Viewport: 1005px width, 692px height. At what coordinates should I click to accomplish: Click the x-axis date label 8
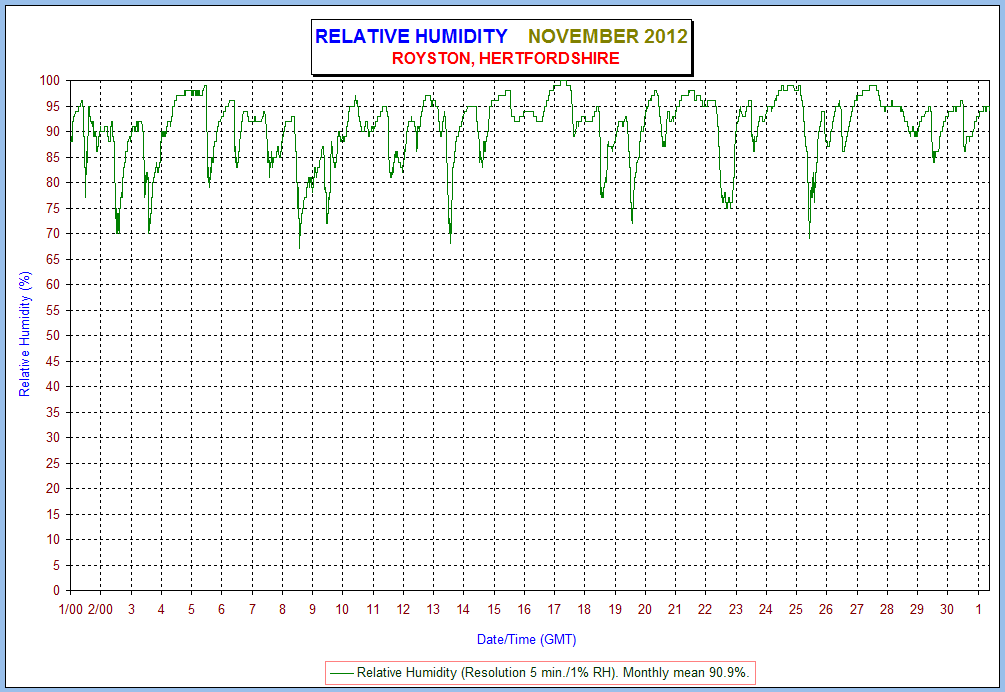point(283,609)
